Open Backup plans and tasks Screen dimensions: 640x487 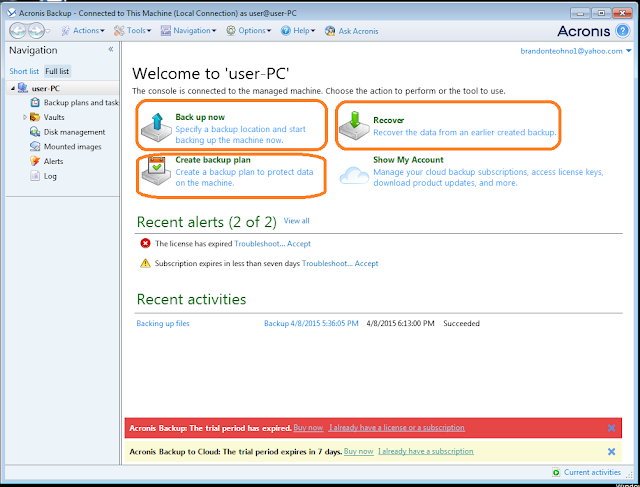pos(81,102)
